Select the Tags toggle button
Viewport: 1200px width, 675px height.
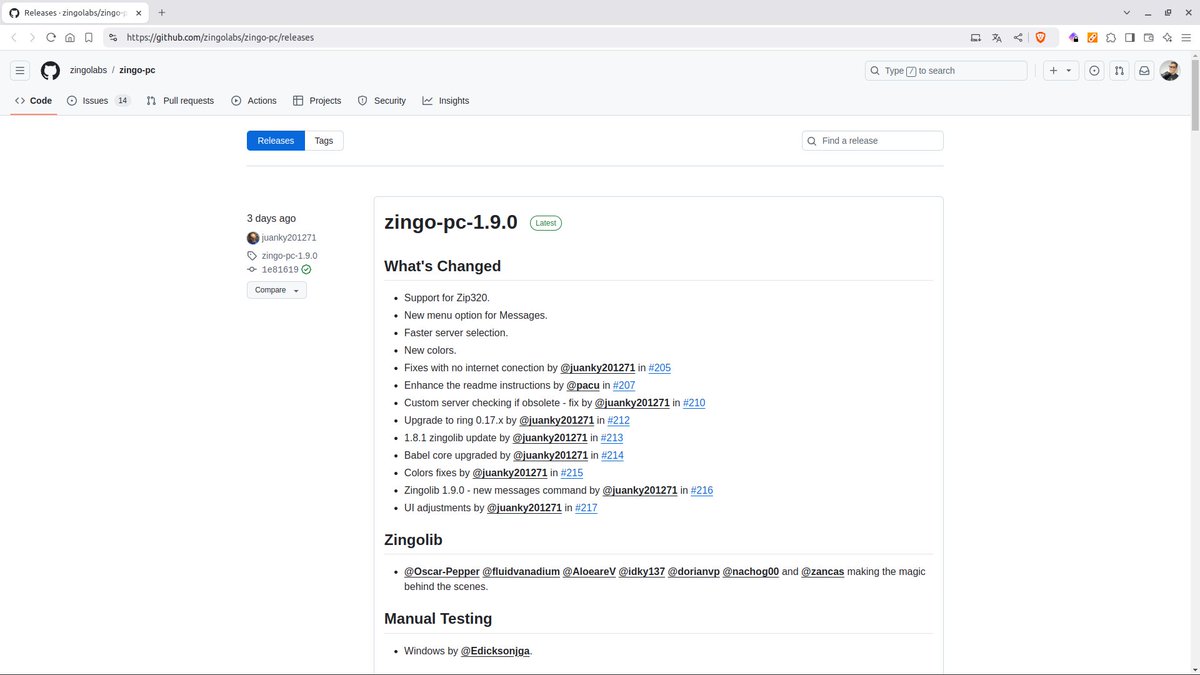324,141
